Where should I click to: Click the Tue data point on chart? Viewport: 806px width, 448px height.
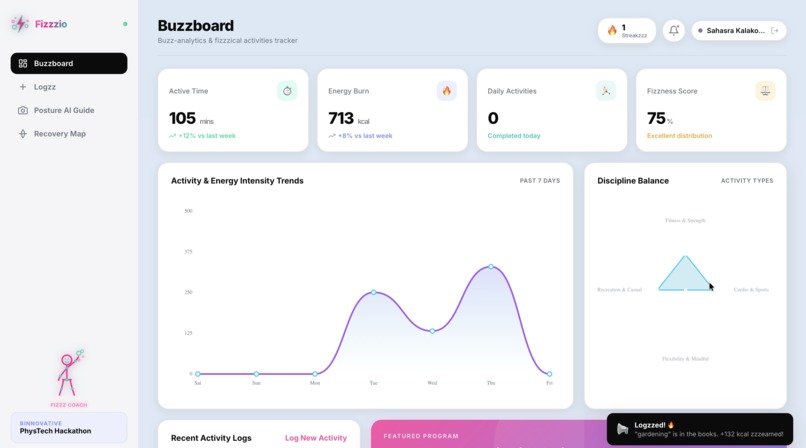[374, 292]
